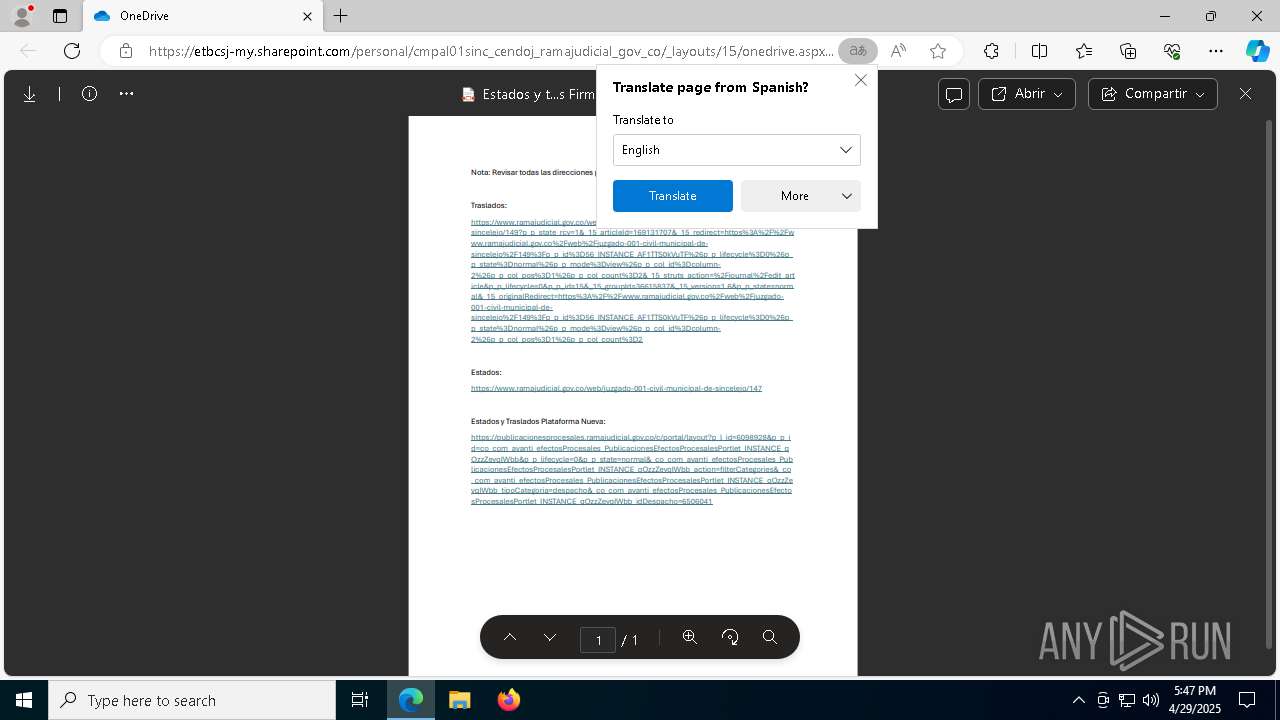
Task: Open Browser essentials
Action: tap(1172, 51)
